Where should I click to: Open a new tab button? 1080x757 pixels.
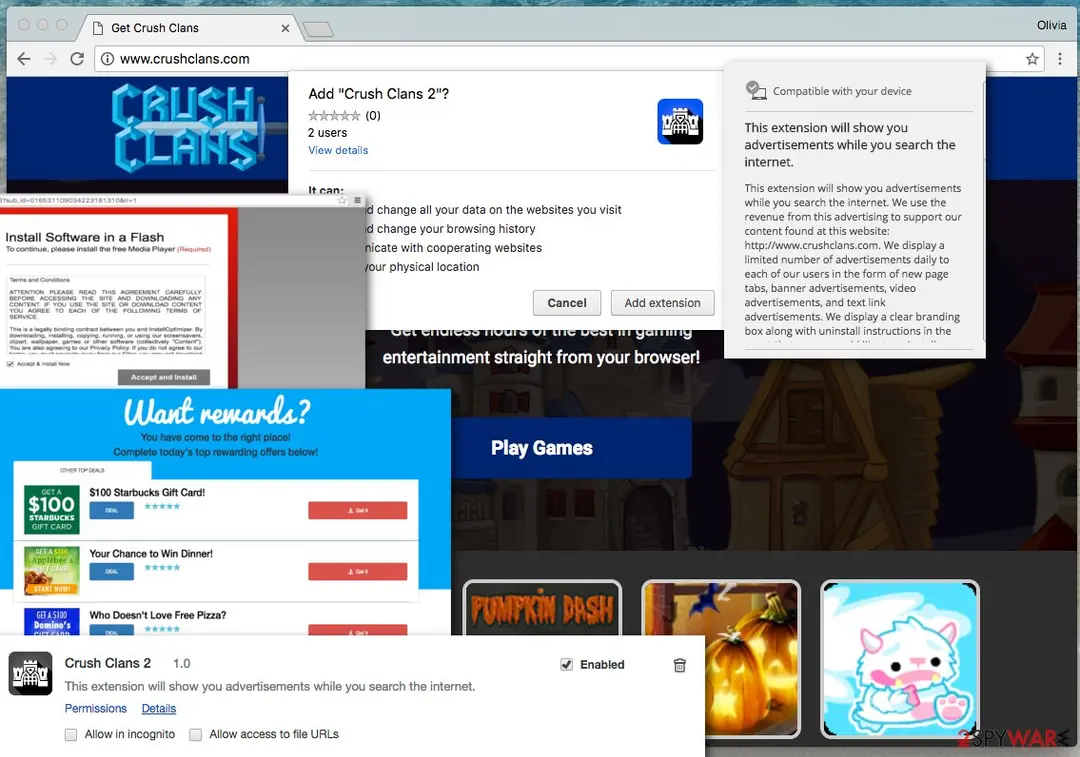[318, 29]
